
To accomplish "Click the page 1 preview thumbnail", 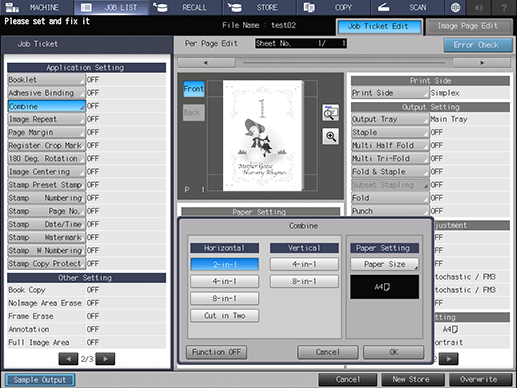I will coord(263,135).
